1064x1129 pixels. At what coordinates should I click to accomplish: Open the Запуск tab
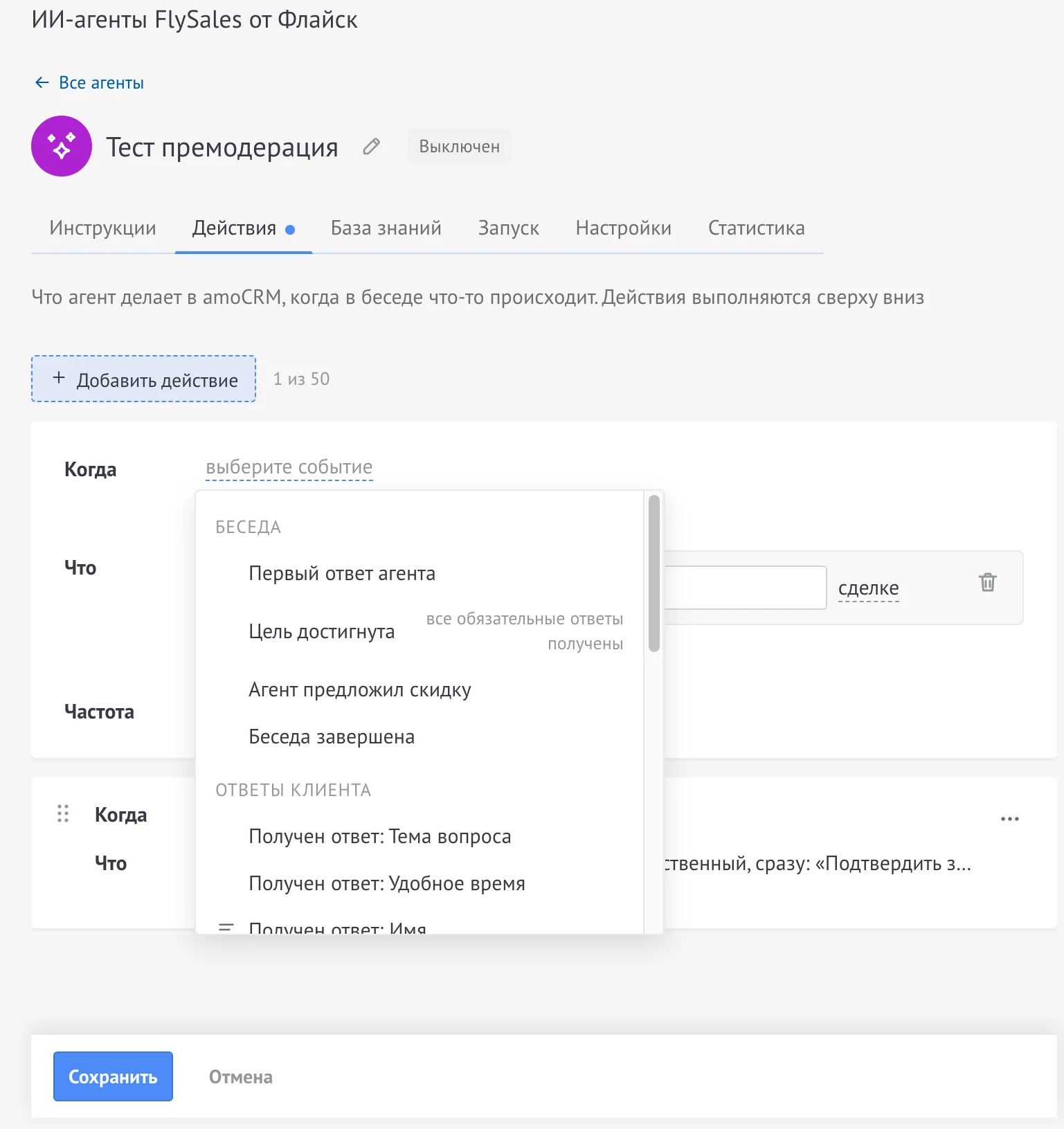click(x=509, y=228)
